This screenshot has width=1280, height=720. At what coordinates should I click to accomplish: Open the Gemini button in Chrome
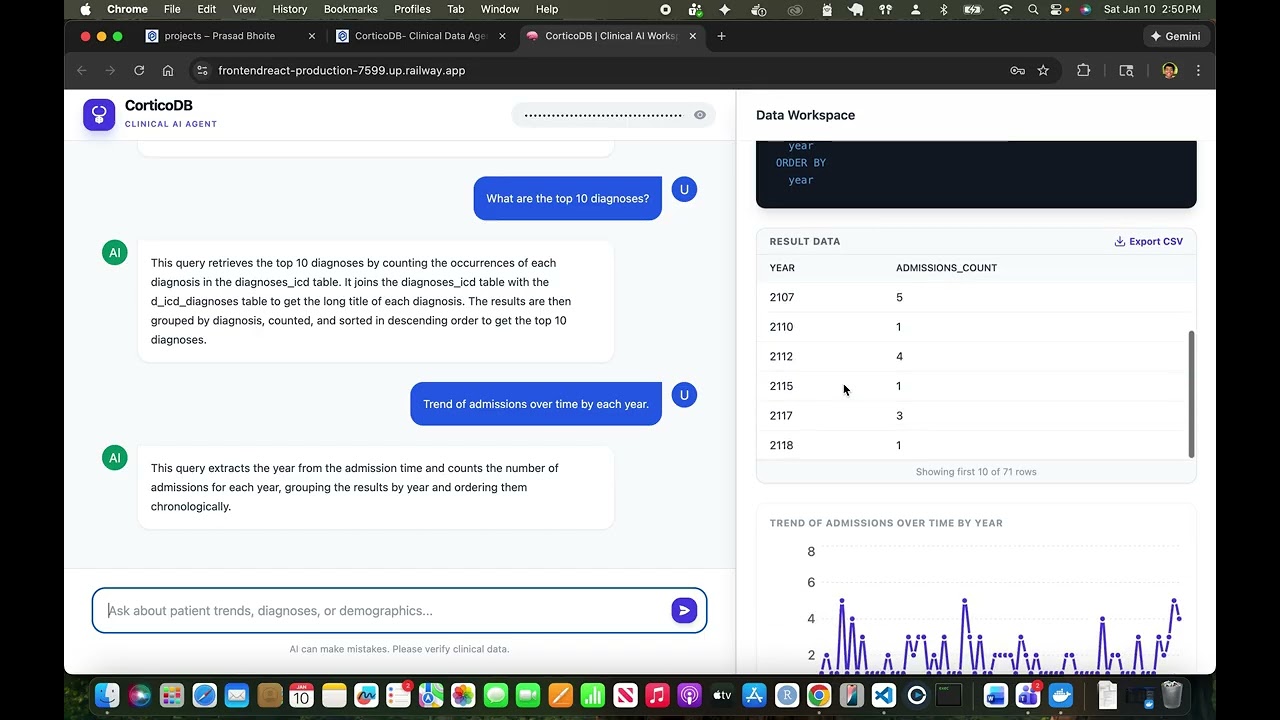click(1176, 36)
